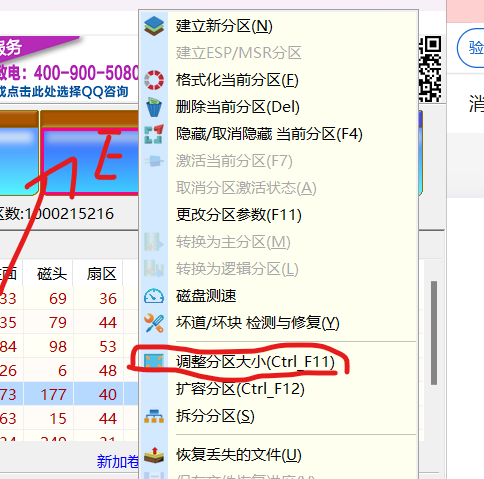Click the greyed plug icon for 激活当前分区
This screenshot has height=479, width=484.
[x=154, y=161]
